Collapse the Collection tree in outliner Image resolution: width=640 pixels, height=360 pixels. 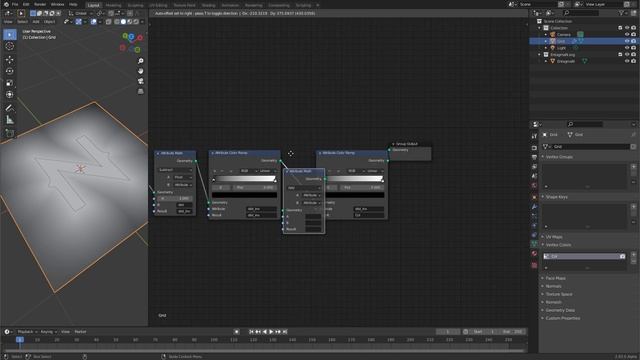tap(540, 28)
